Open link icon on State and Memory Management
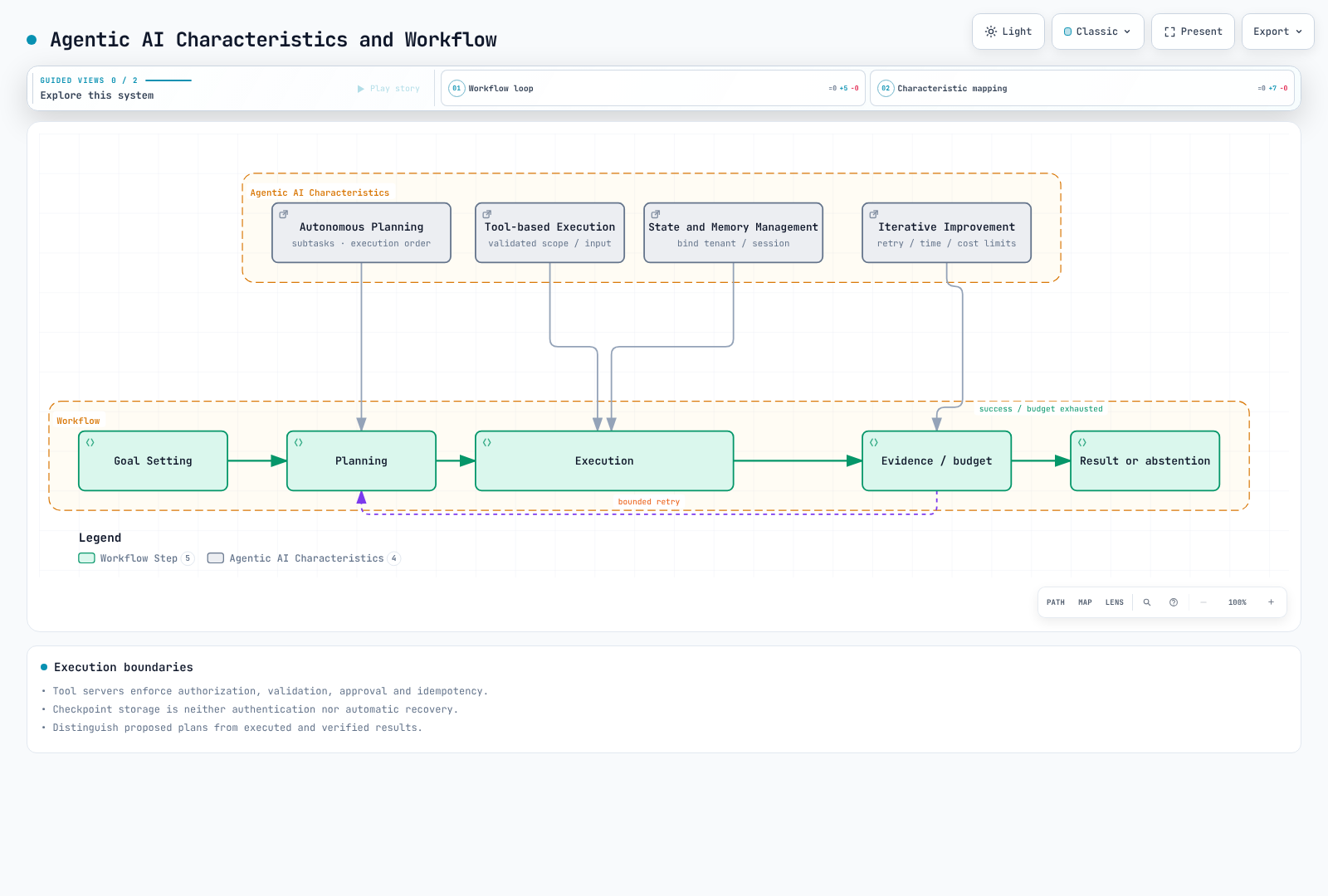 coord(655,214)
